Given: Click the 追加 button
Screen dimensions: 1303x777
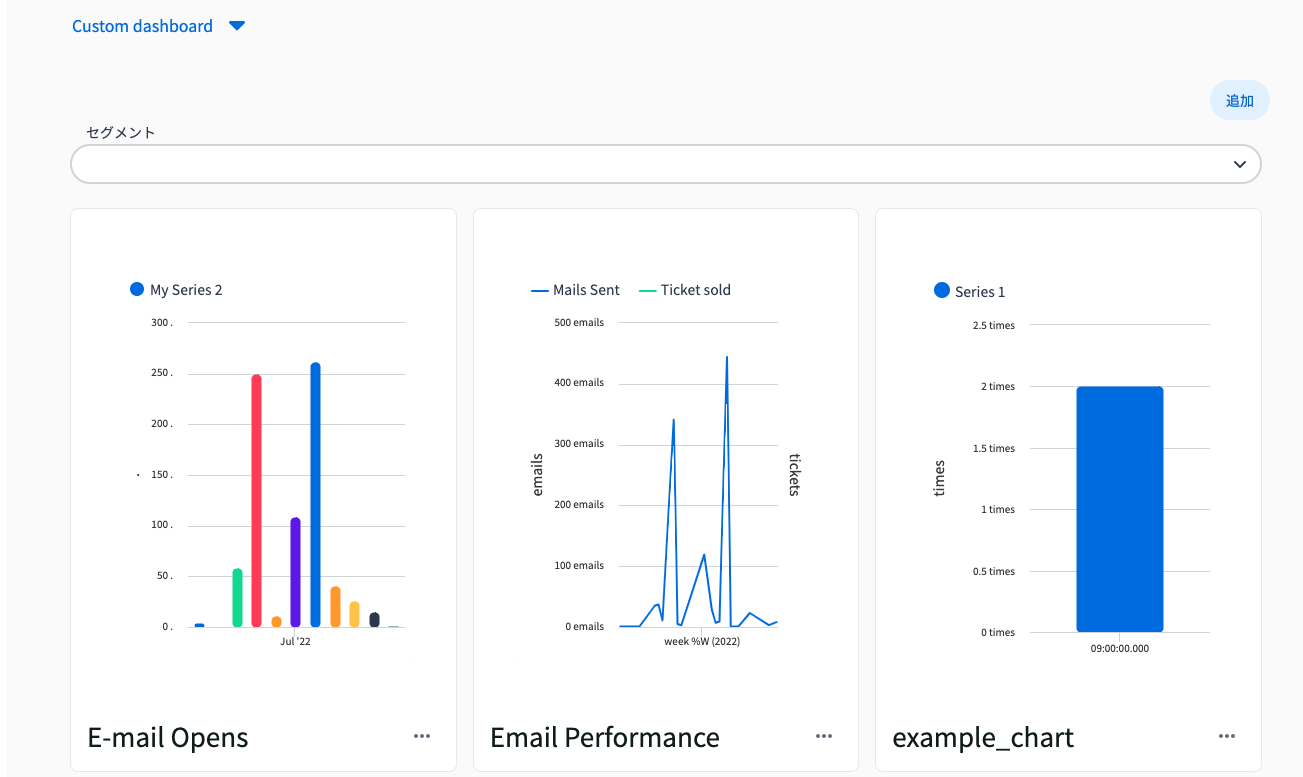Looking at the screenshot, I should click(1240, 100).
